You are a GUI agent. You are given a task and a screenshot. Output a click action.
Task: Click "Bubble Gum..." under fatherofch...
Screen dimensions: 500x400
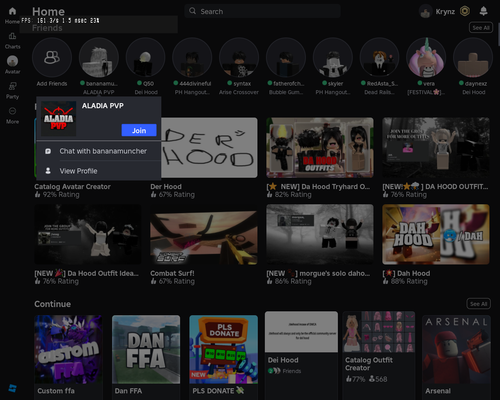(286, 92)
